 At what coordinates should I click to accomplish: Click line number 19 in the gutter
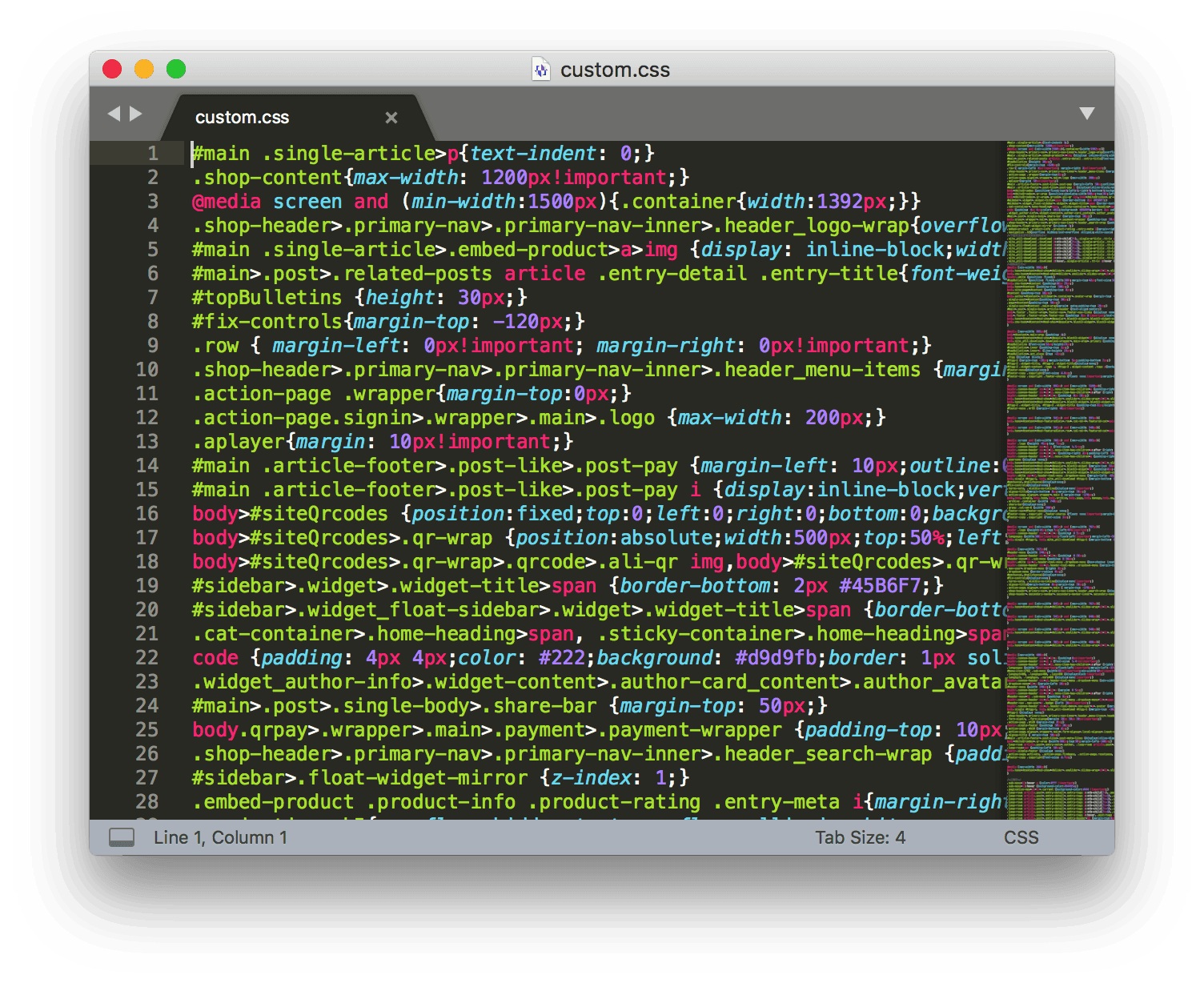[146, 586]
